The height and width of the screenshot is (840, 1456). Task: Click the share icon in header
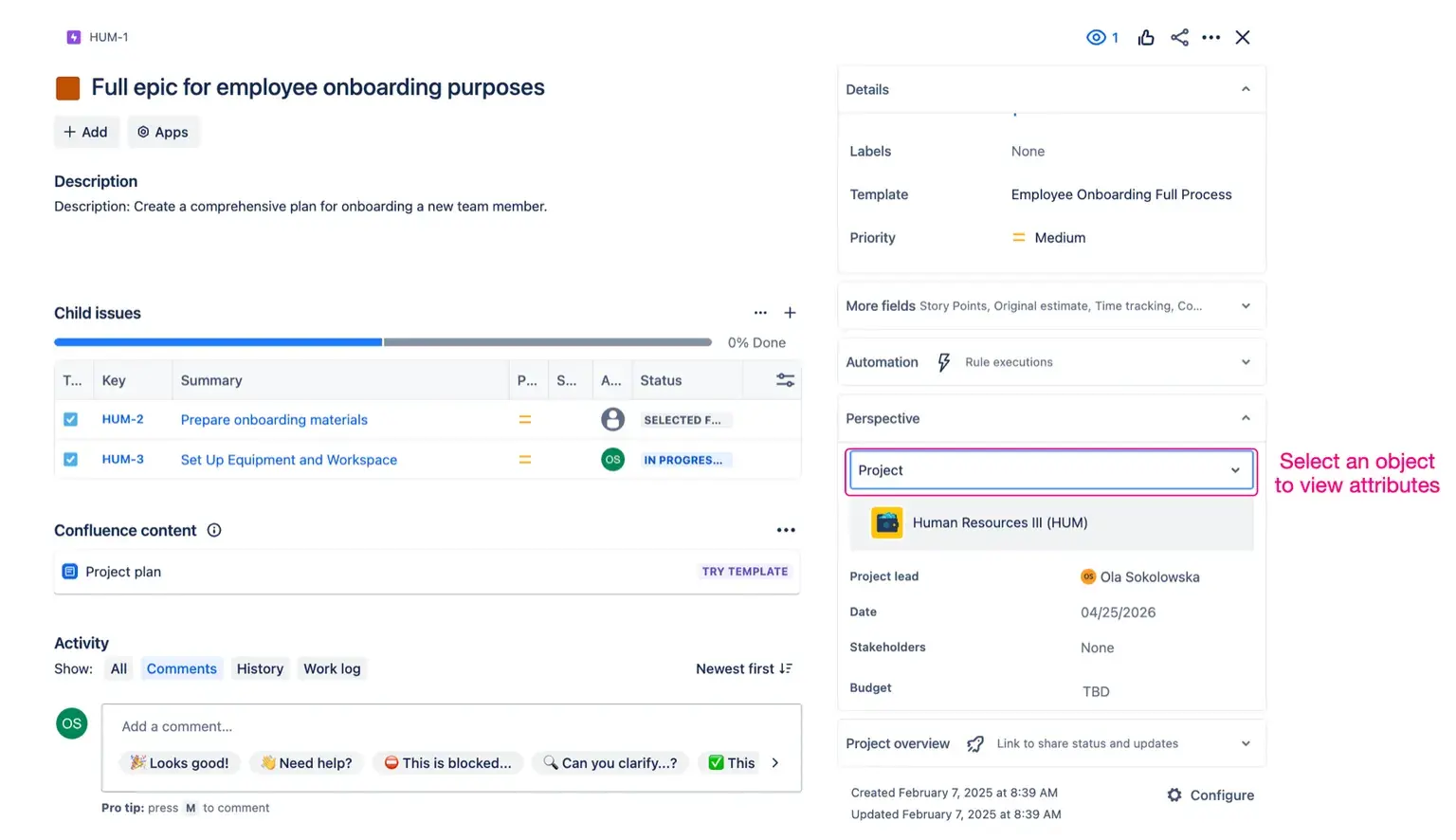point(1179,38)
